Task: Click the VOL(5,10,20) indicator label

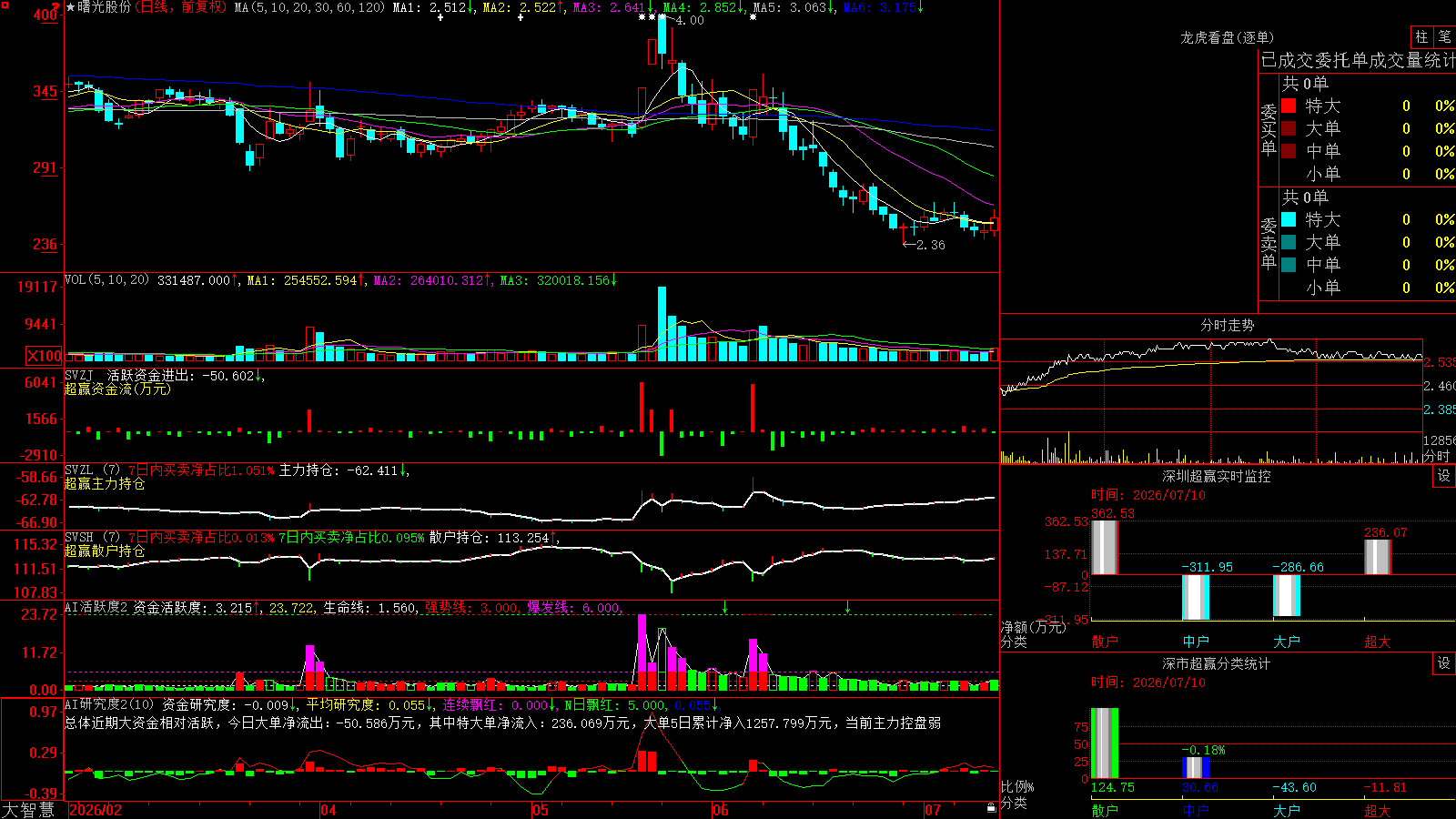Action: tap(106, 280)
